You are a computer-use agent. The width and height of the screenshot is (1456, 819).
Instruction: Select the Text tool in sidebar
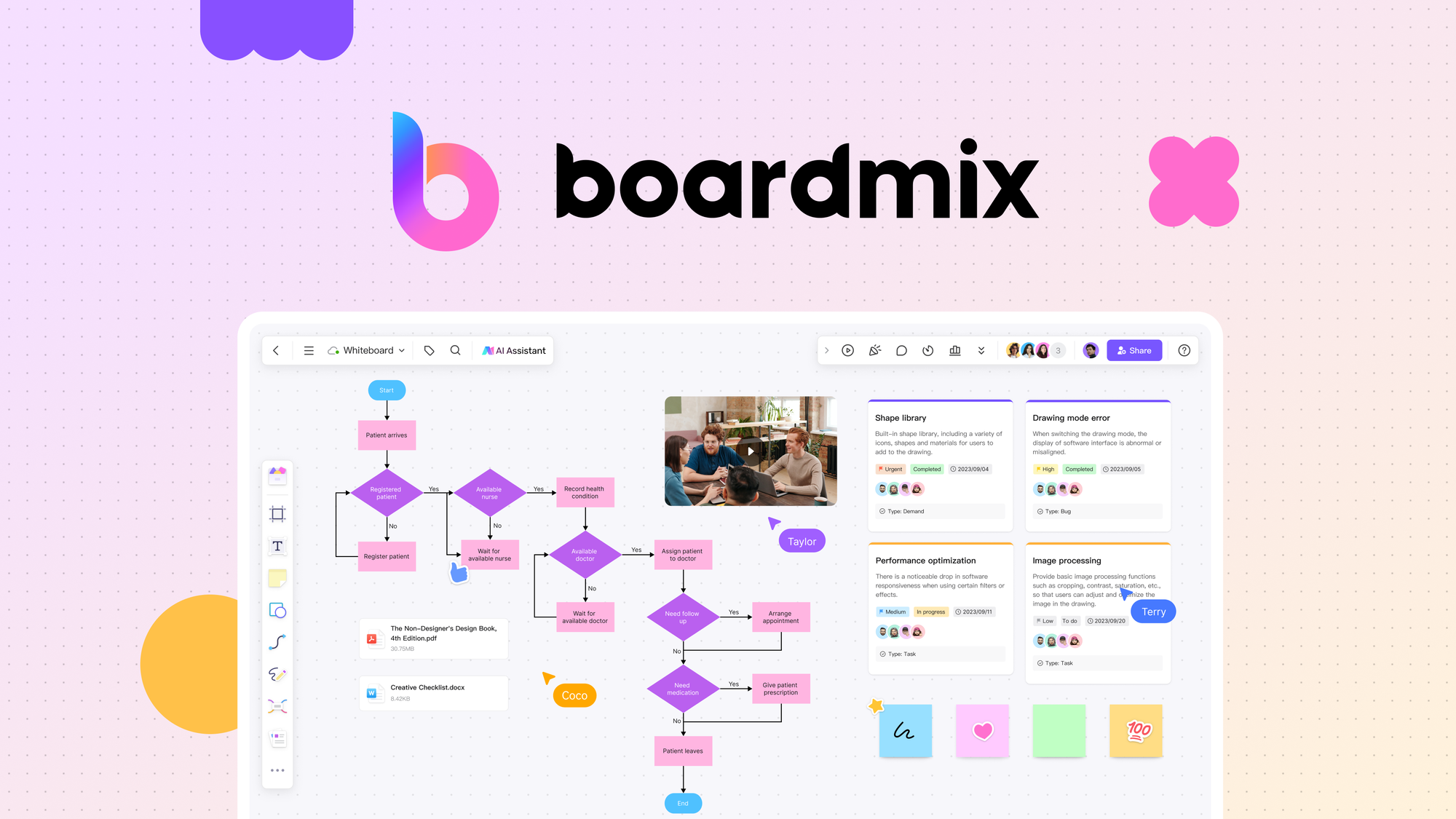(279, 546)
